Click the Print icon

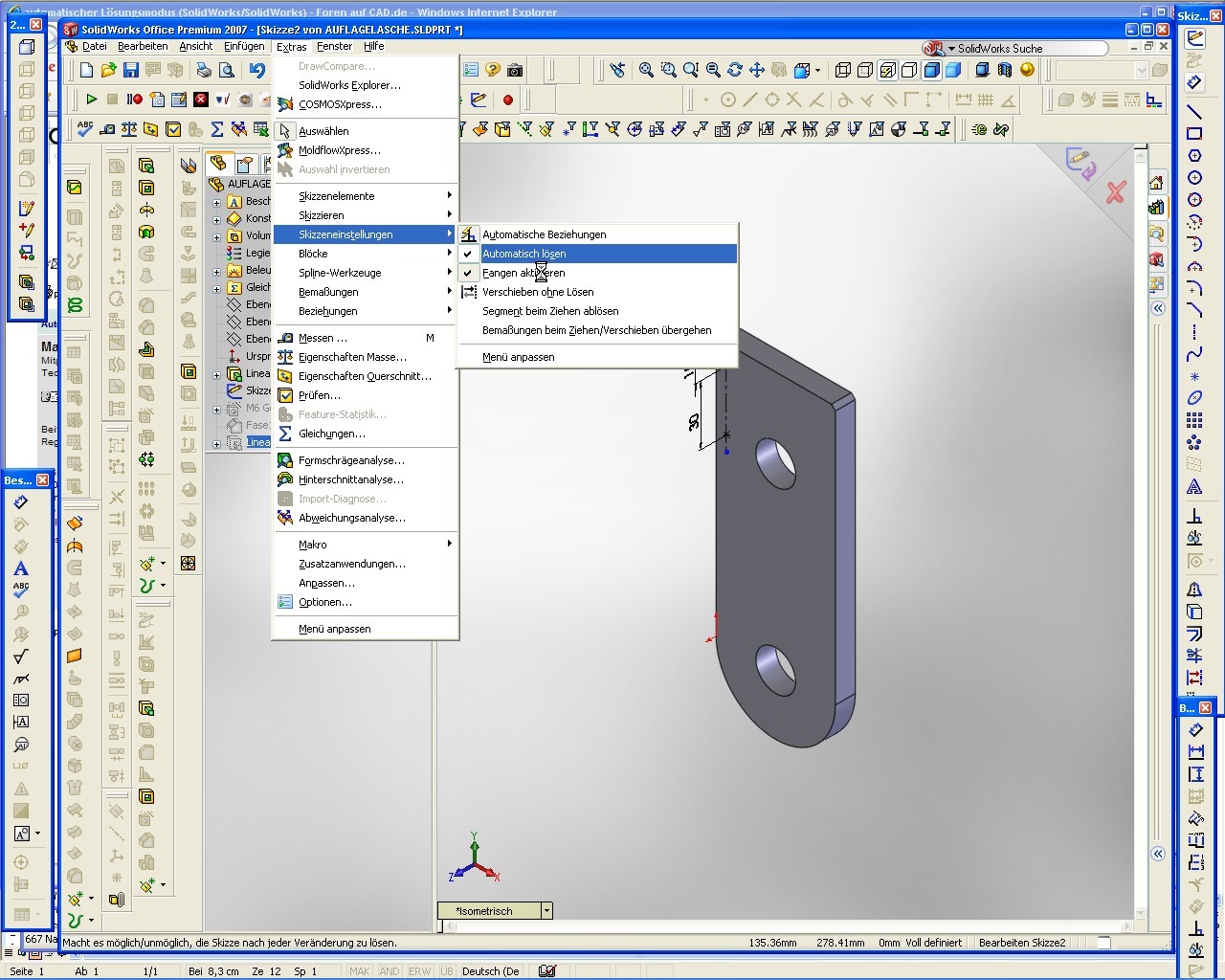tap(204, 70)
